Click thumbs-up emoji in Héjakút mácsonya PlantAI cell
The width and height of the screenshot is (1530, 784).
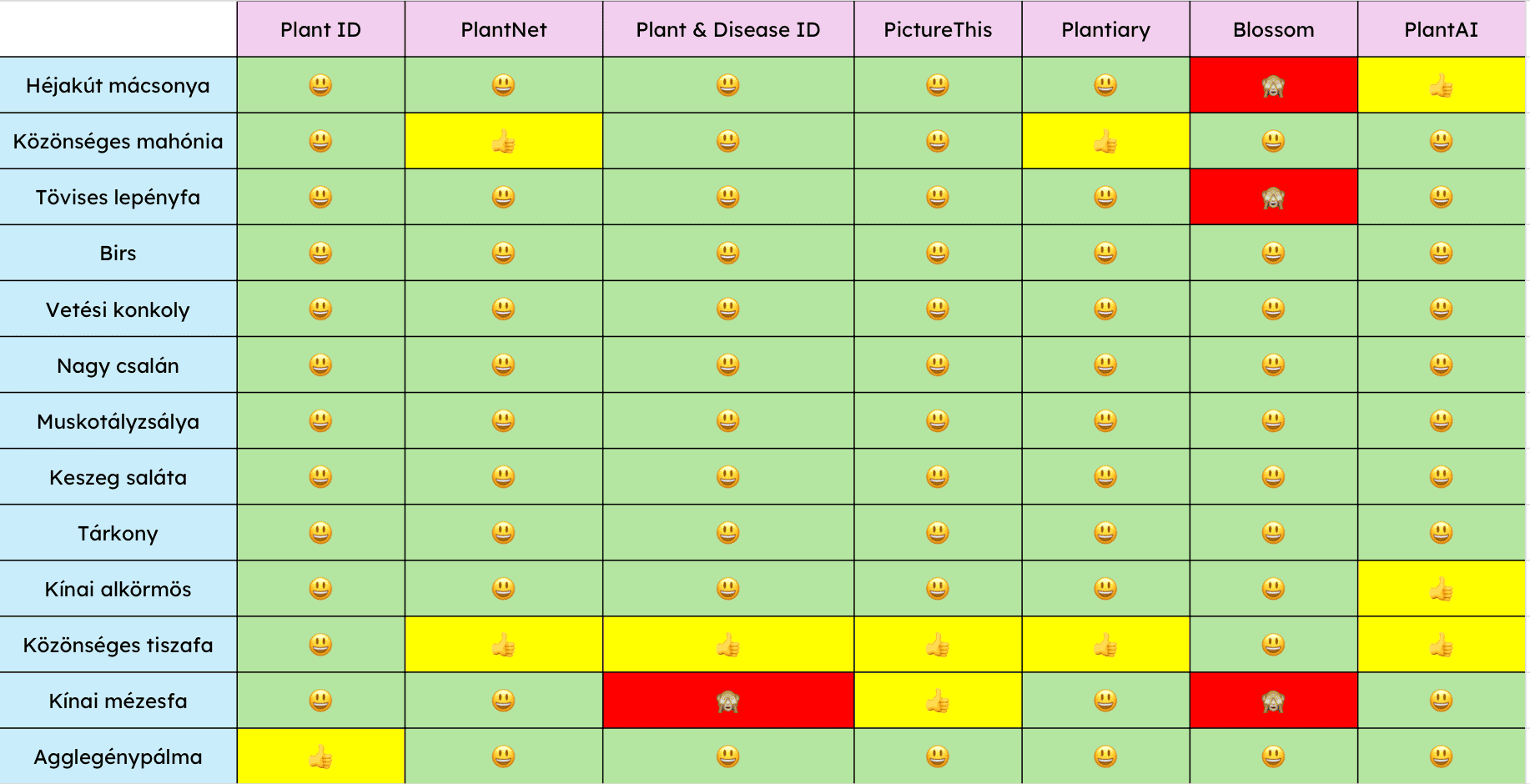(1441, 86)
